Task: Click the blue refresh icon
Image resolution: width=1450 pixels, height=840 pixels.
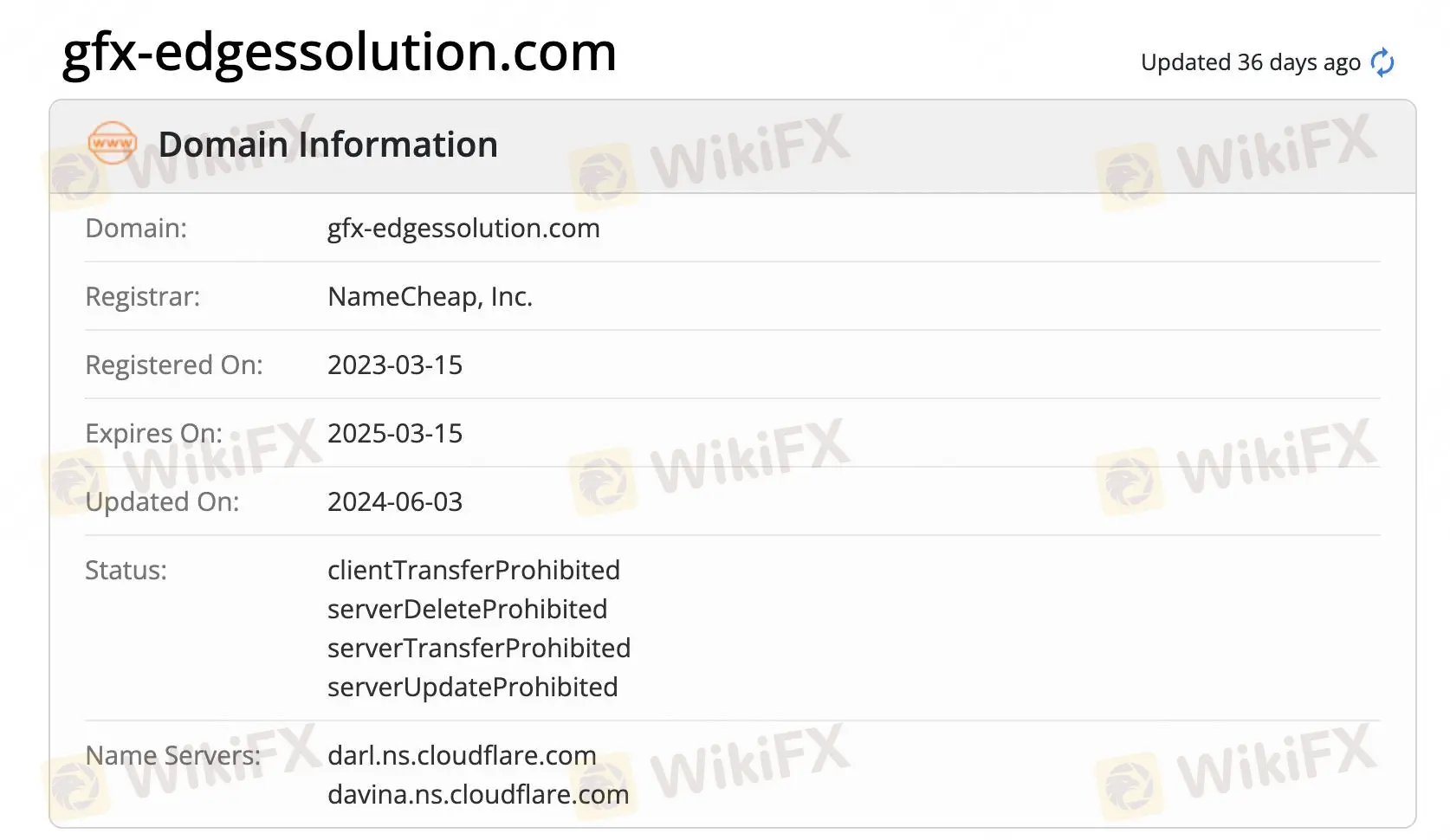Action: coord(1382,62)
